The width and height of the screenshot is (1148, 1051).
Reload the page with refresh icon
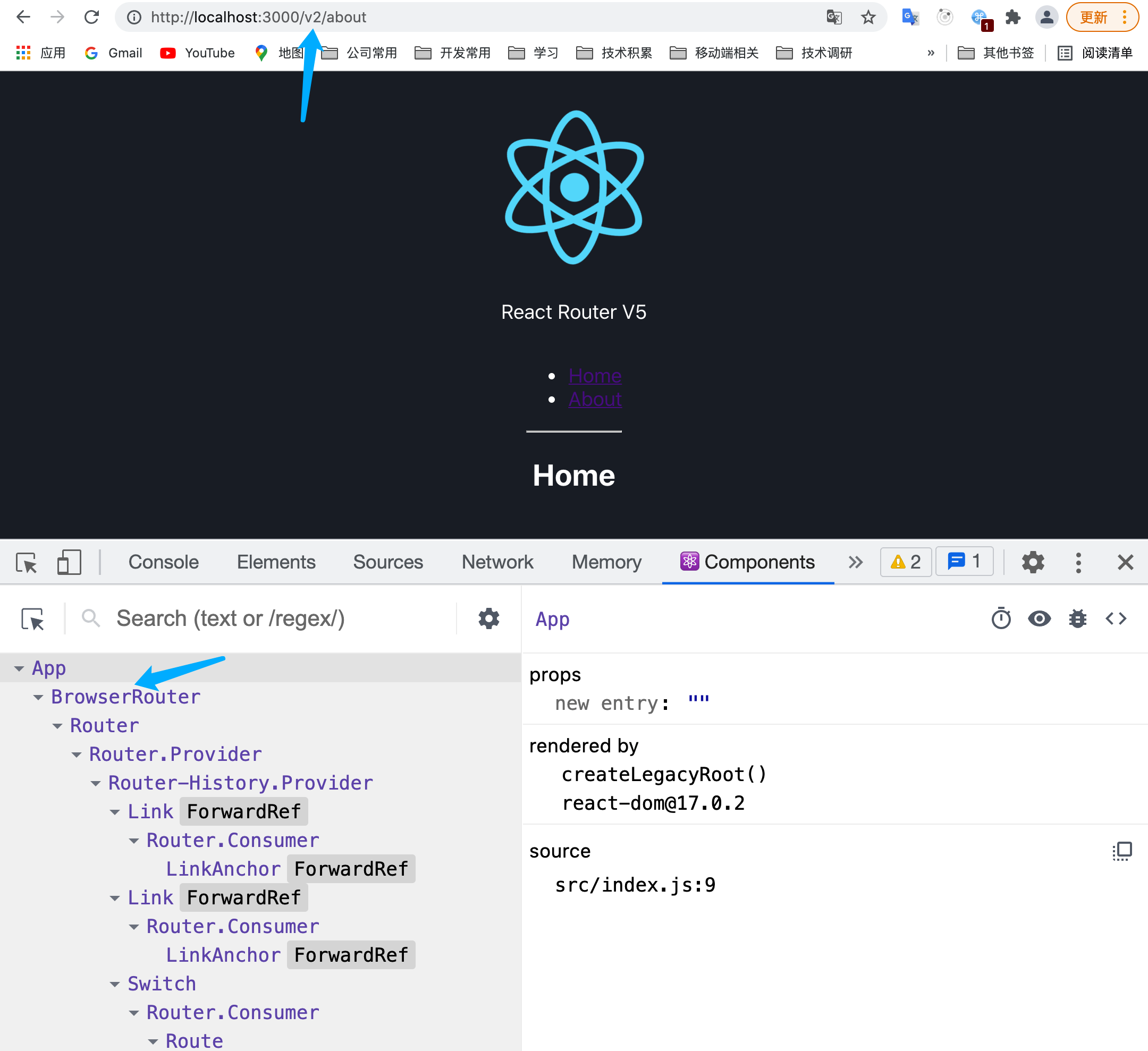[x=91, y=17]
